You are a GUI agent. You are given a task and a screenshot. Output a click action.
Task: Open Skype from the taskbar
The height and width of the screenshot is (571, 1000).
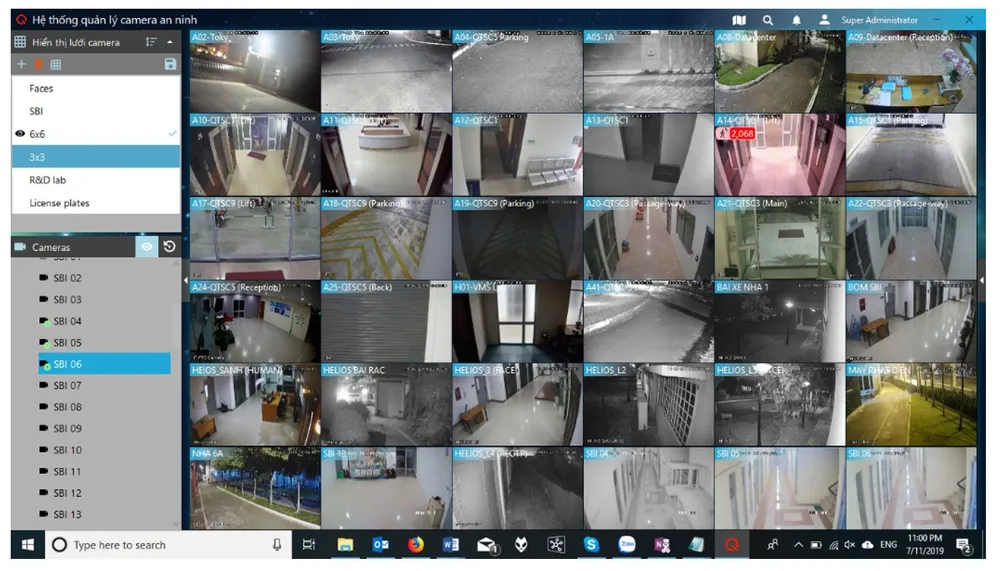(x=591, y=545)
